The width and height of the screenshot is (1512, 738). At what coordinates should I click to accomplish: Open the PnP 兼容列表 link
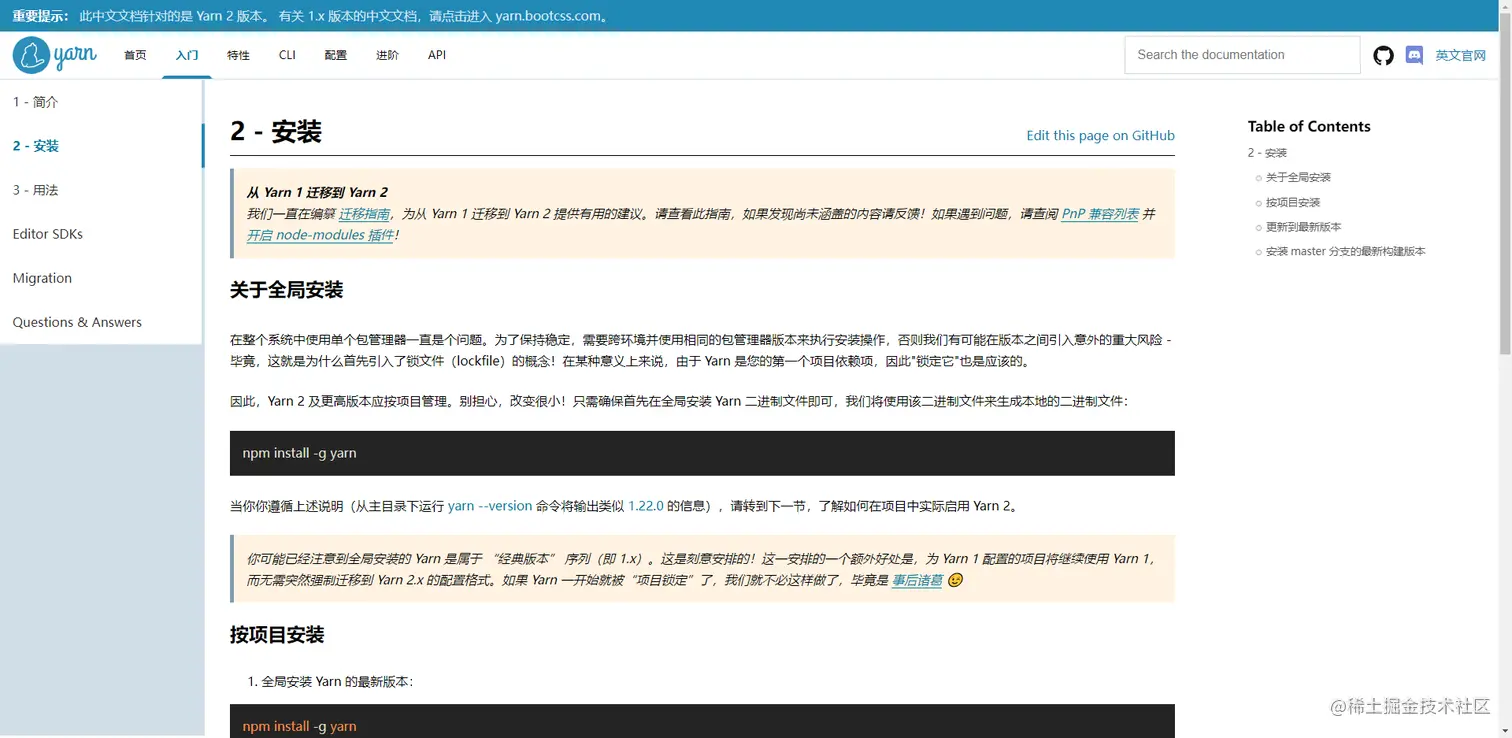(x=1100, y=214)
